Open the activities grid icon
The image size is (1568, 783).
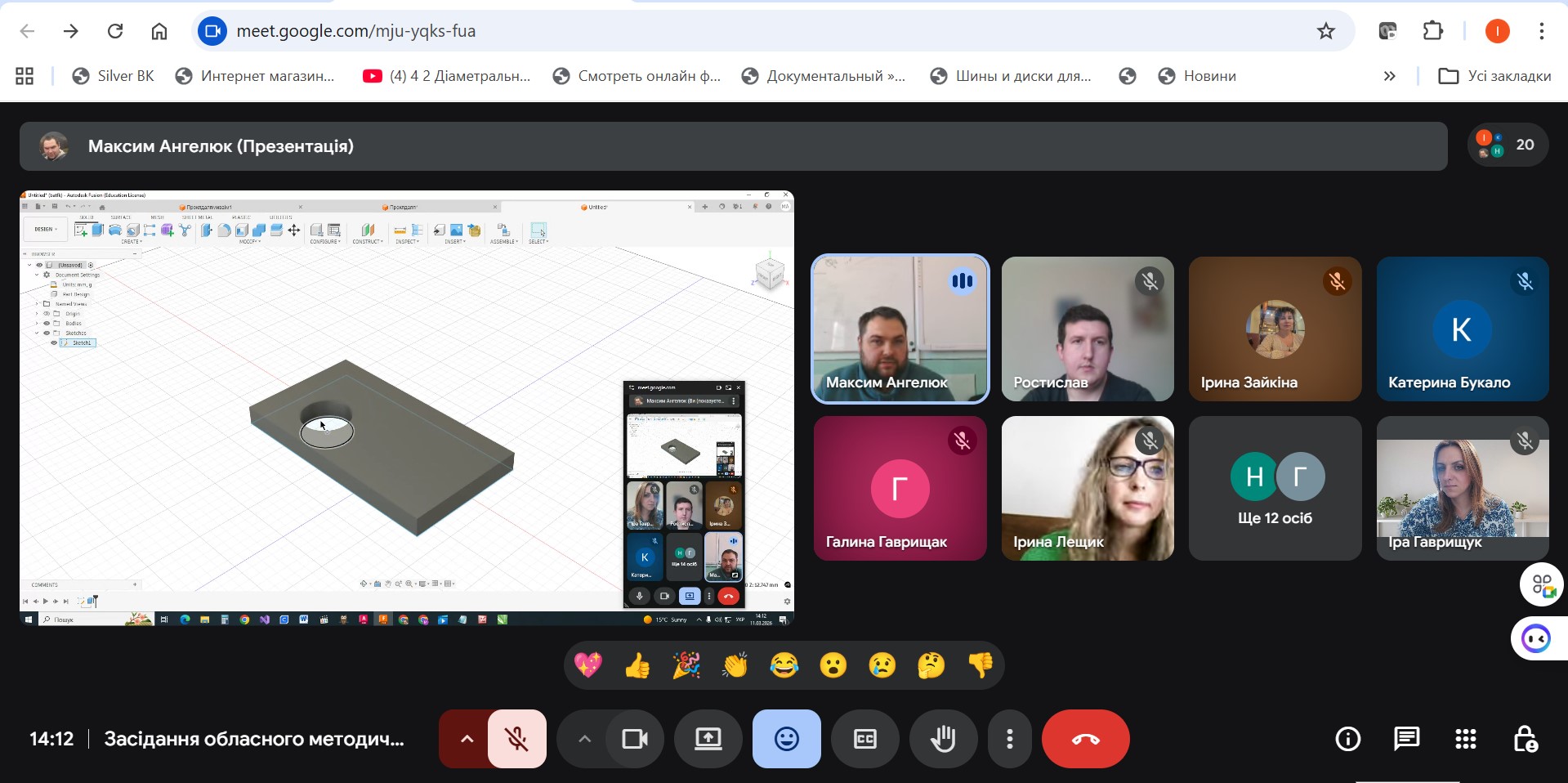1465,739
